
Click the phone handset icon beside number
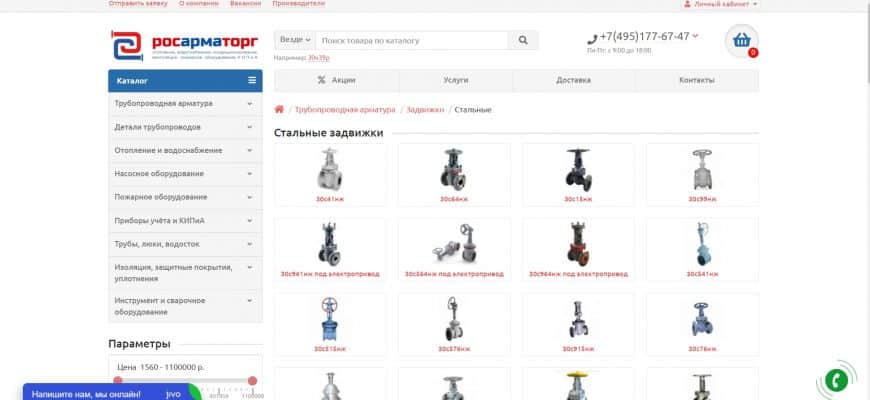coord(592,39)
